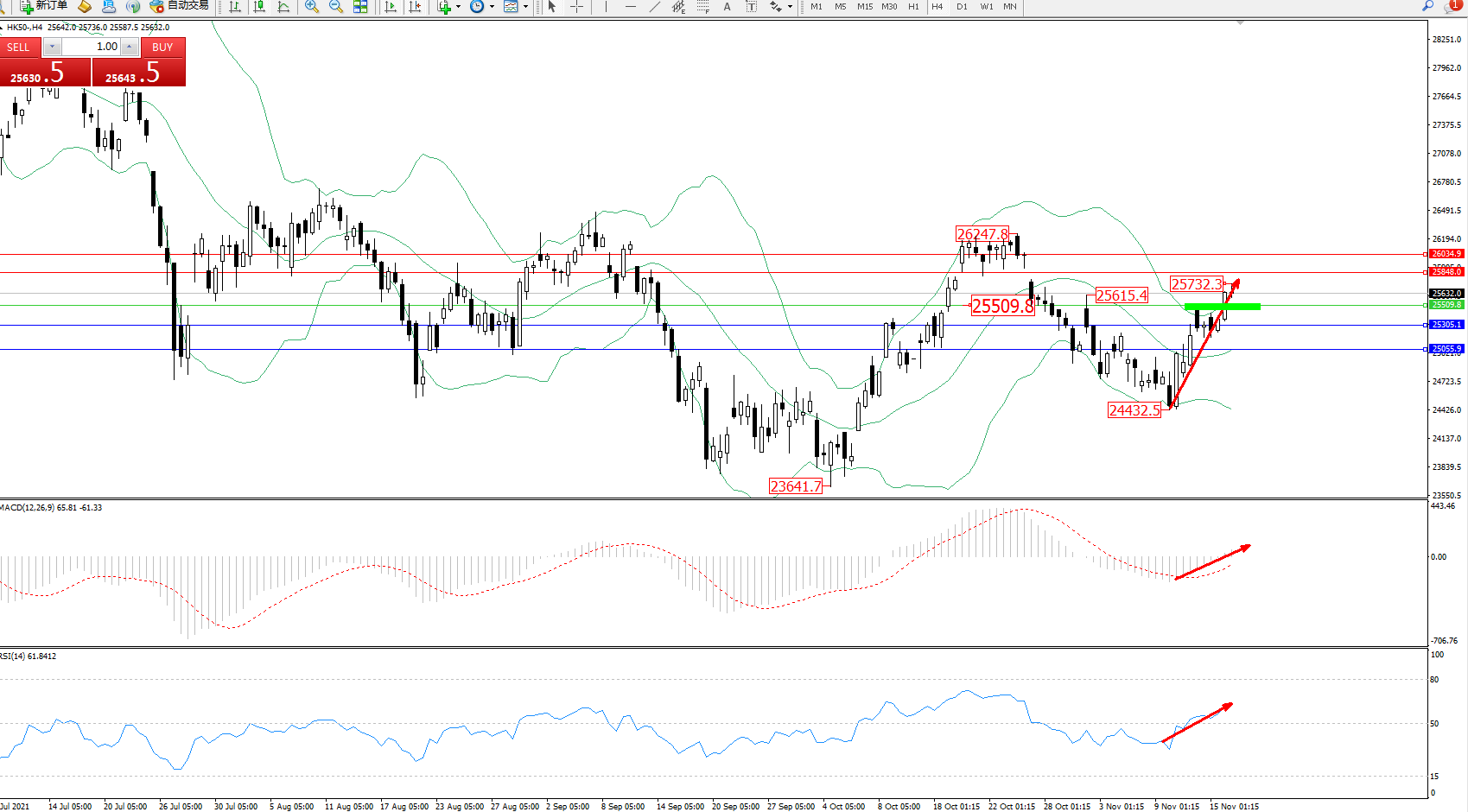The height and width of the screenshot is (812, 1468).
Task: Select the crosshair cursor tool
Action: tap(576, 7)
